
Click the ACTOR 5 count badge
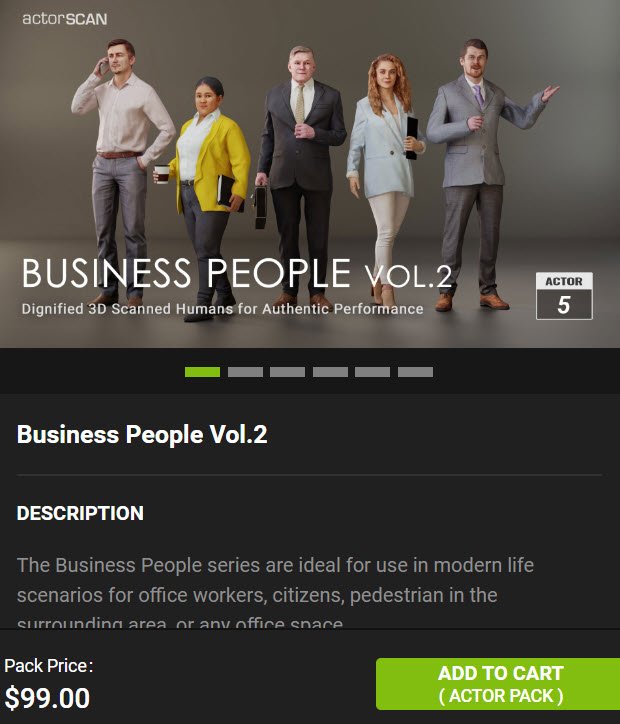564,296
